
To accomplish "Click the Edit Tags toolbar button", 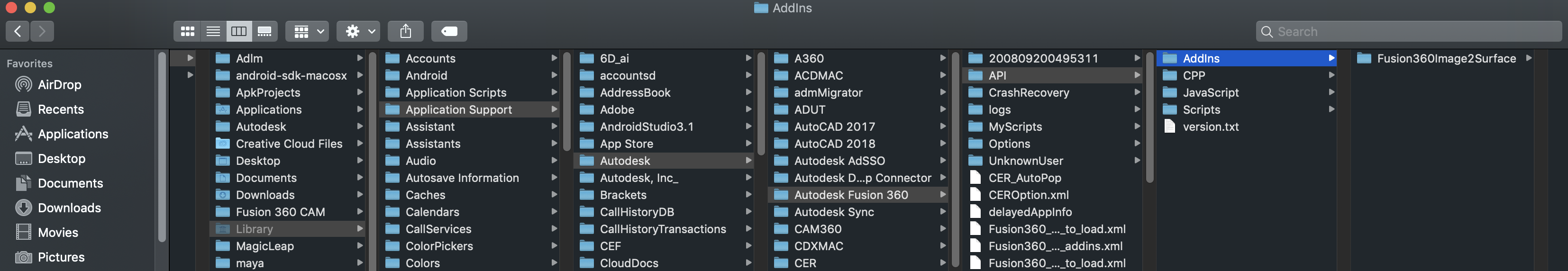I will point(449,31).
